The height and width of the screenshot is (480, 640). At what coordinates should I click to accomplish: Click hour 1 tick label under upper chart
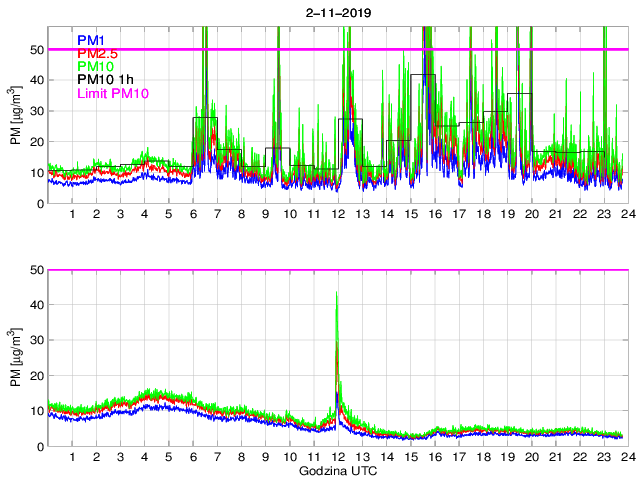tap(73, 214)
